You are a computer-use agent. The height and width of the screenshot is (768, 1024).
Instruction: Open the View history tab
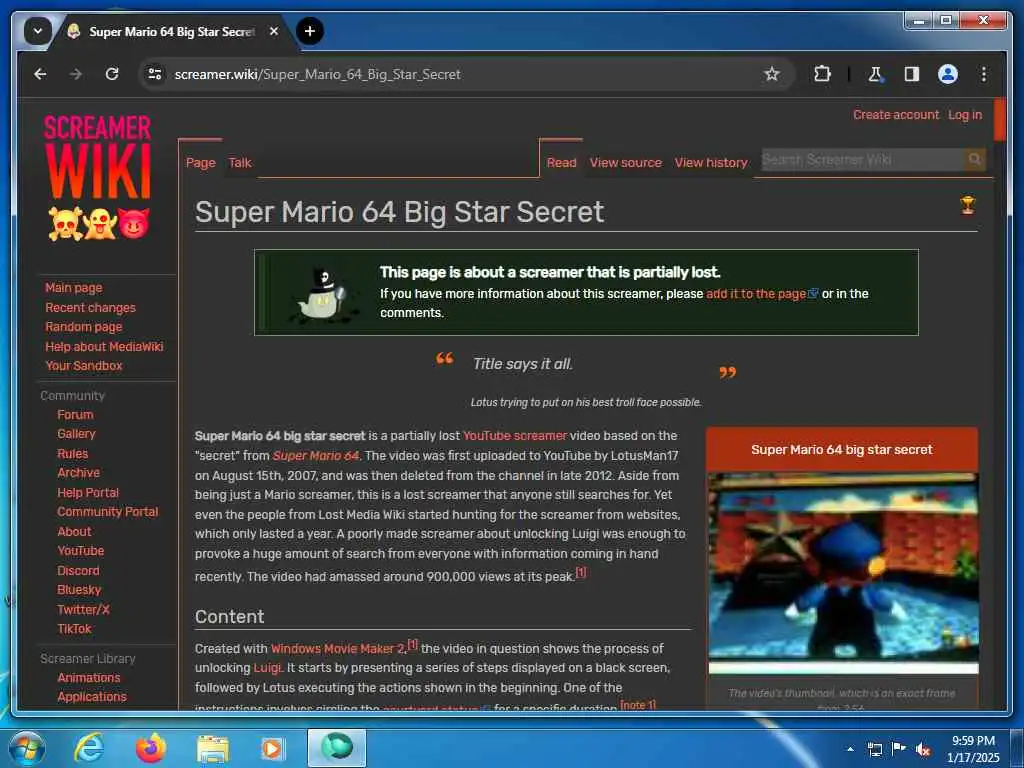pyautogui.click(x=711, y=163)
